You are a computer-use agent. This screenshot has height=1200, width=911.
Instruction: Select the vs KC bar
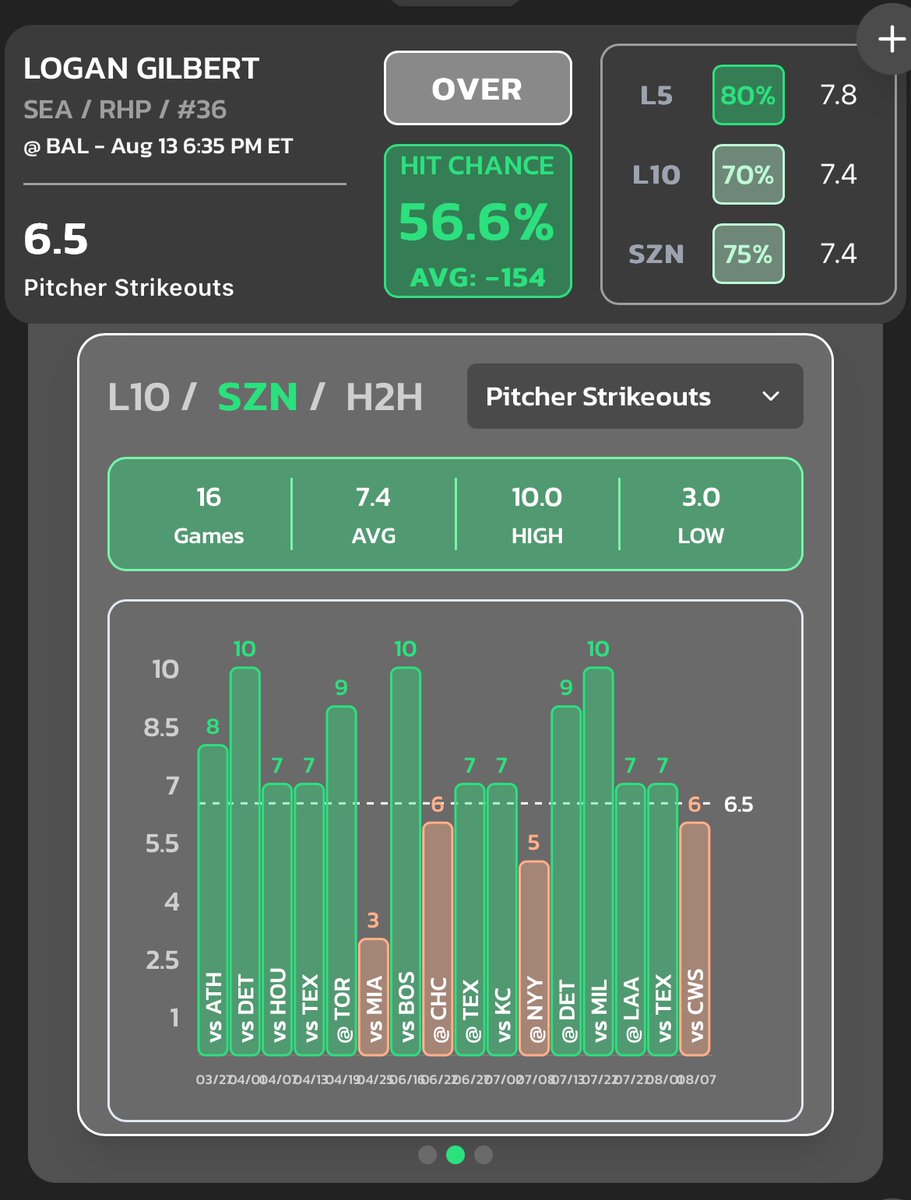click(x=502, y=919)
